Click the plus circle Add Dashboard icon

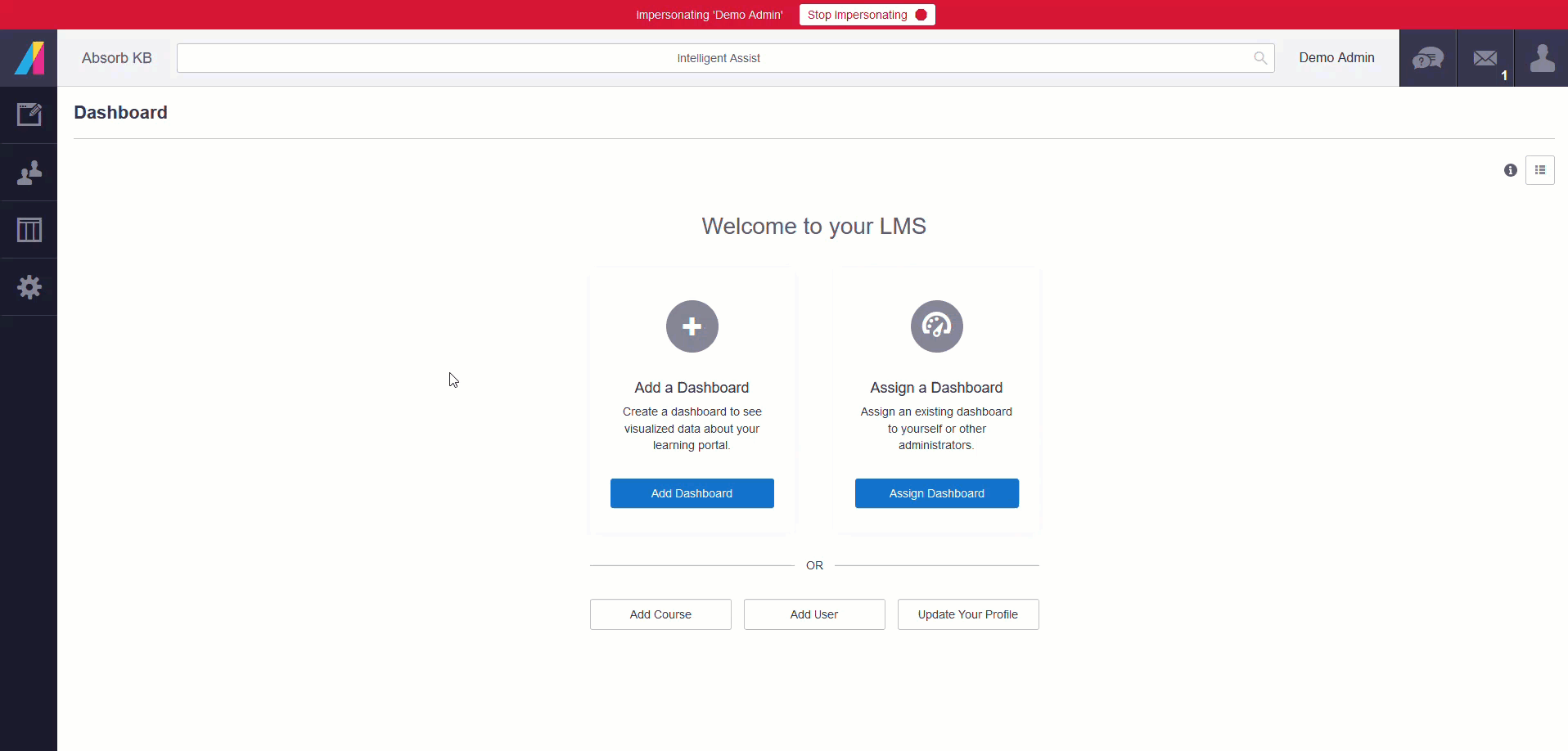pyautogui.click(x=692, y=326)
